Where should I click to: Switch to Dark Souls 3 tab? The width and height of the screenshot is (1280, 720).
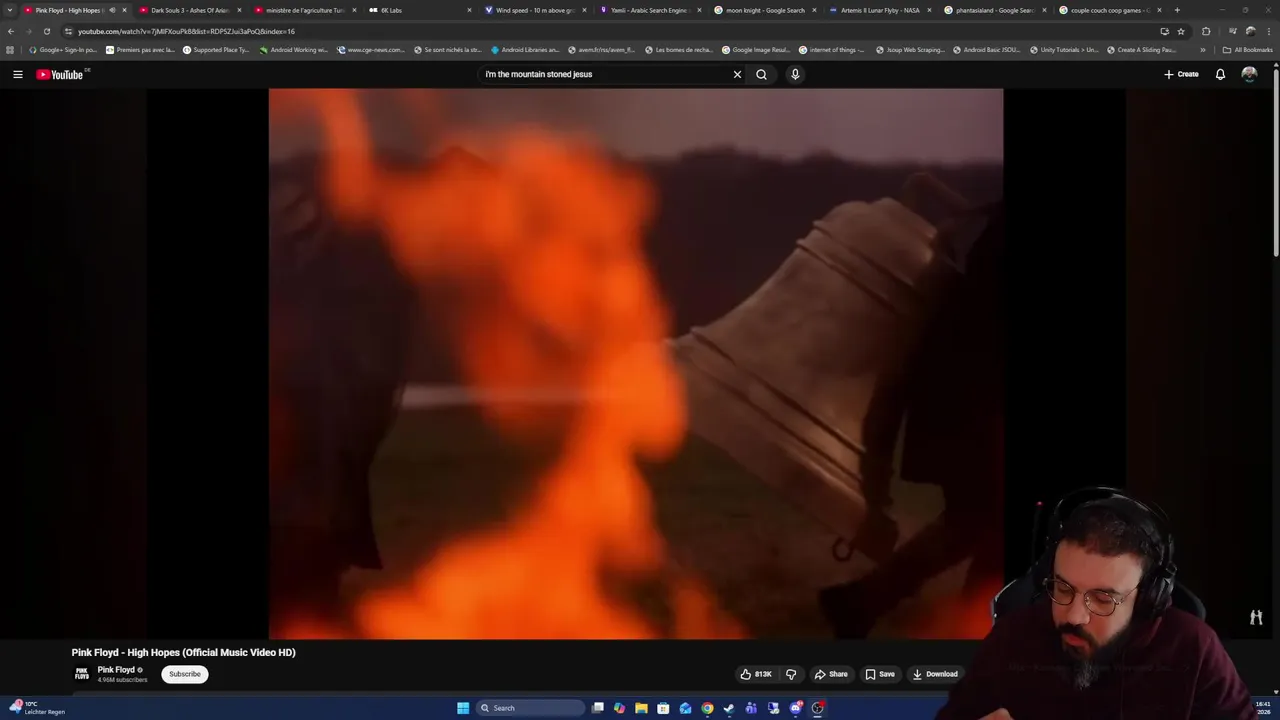coord(190,10)
